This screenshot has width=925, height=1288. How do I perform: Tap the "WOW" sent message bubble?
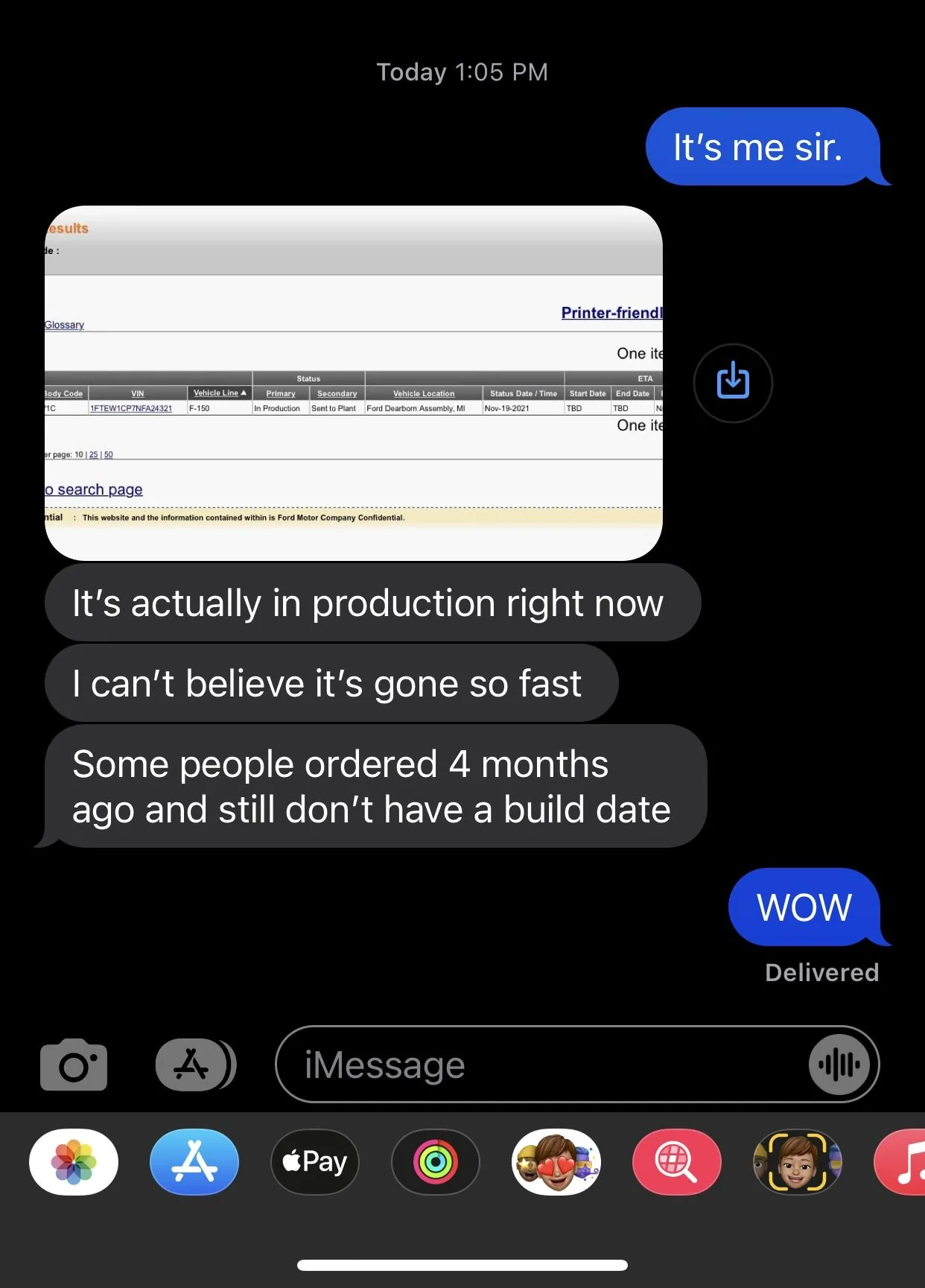(804, 907)
